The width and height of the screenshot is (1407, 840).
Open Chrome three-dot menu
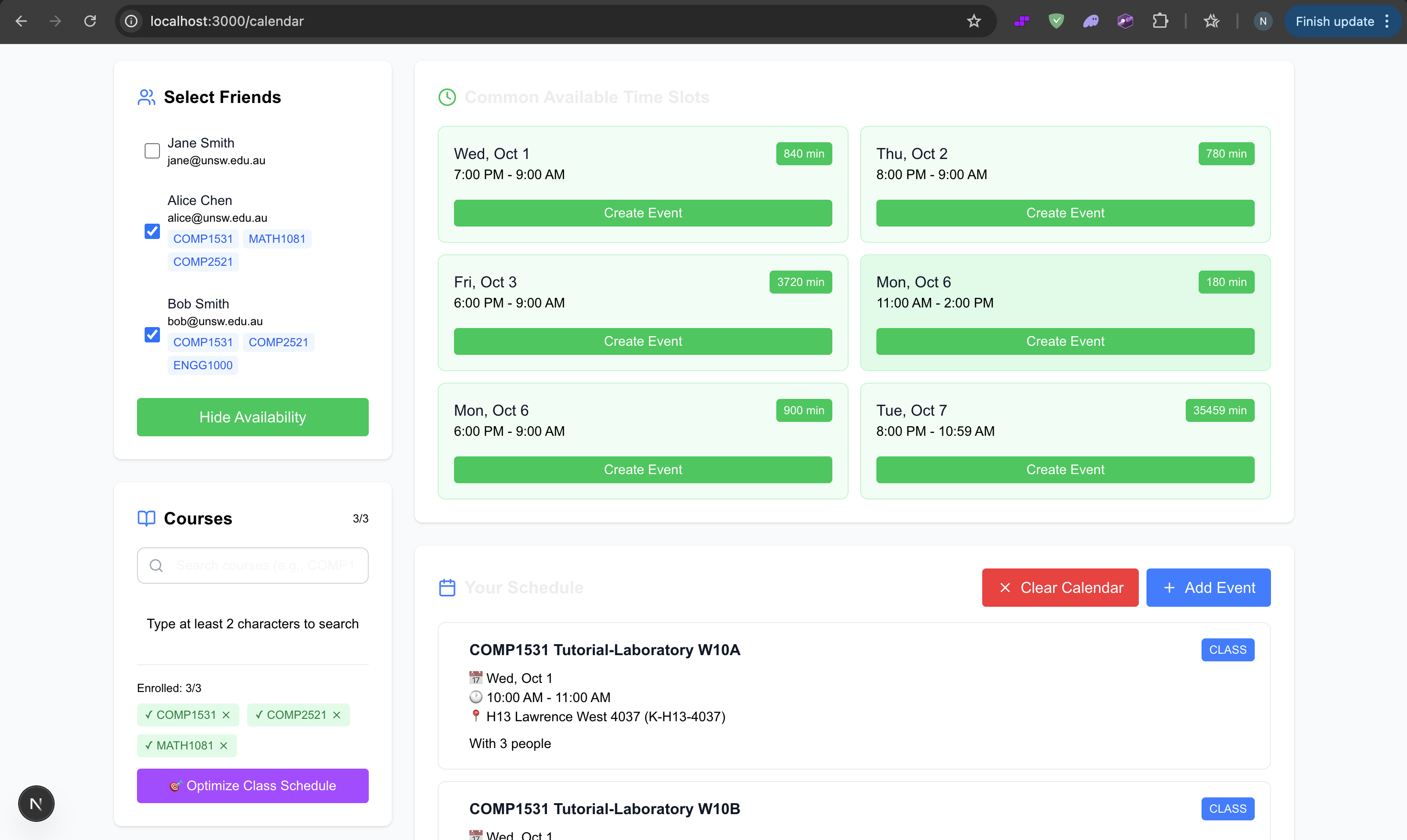click(x=1387, y=22)
